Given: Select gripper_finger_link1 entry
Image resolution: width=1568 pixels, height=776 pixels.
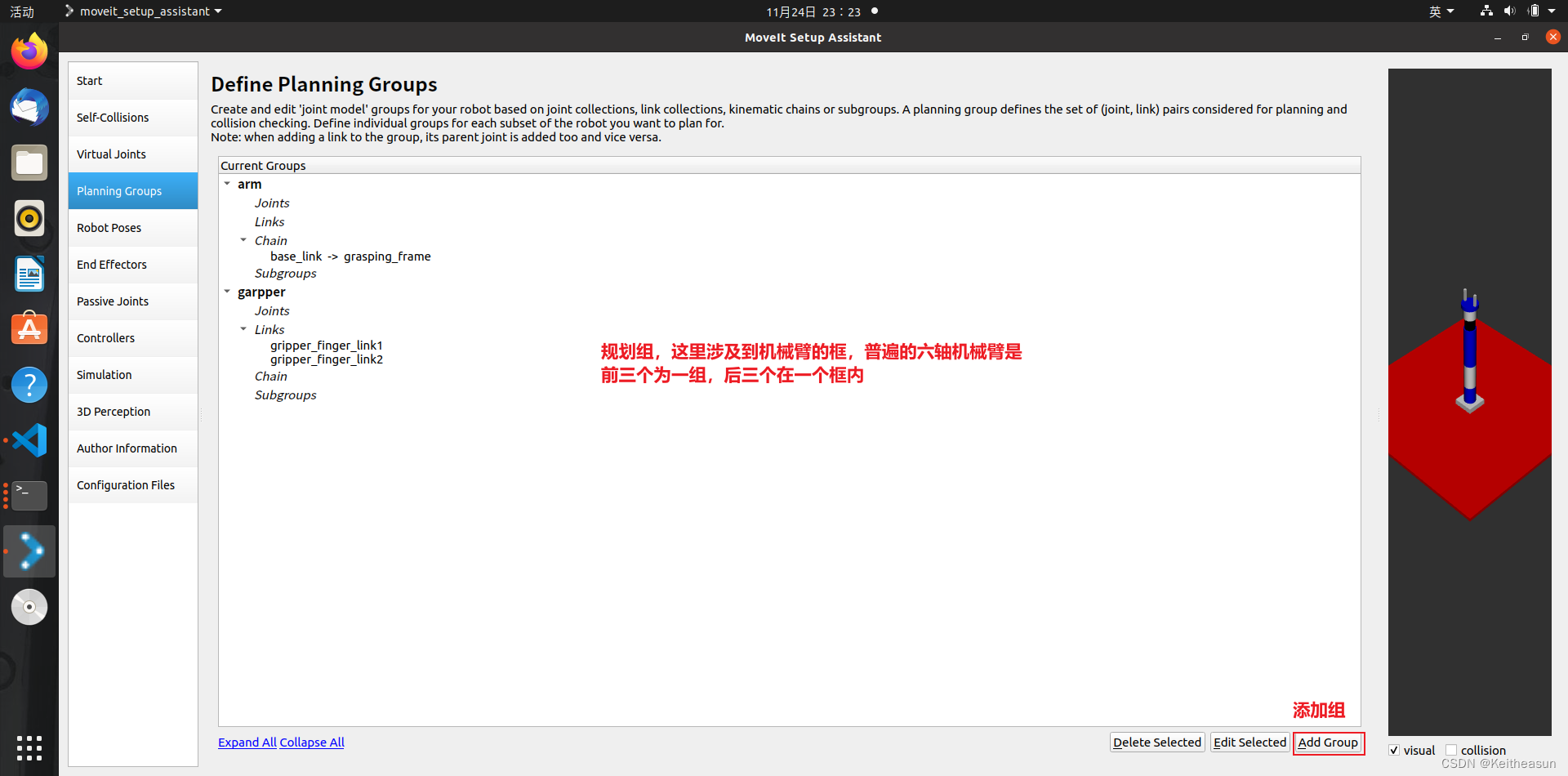Looking at the screenshot, I should (327, 346).
